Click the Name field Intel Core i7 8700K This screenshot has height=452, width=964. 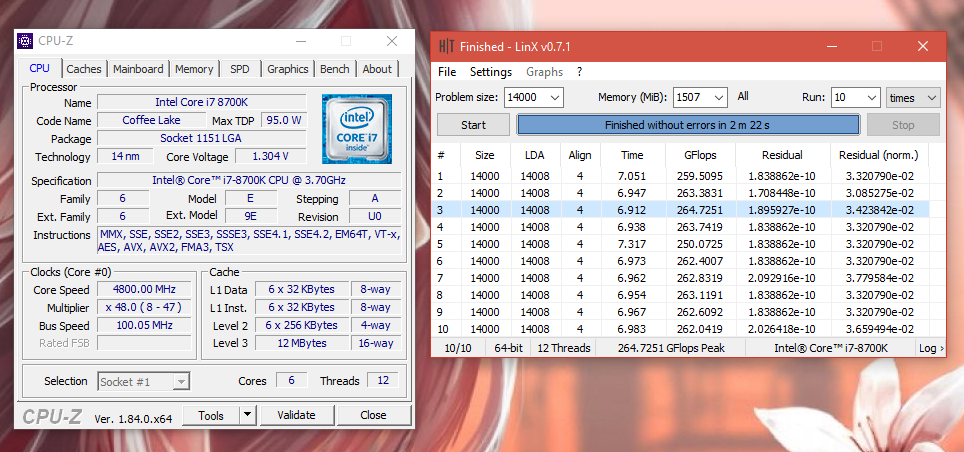pos(202,102)
